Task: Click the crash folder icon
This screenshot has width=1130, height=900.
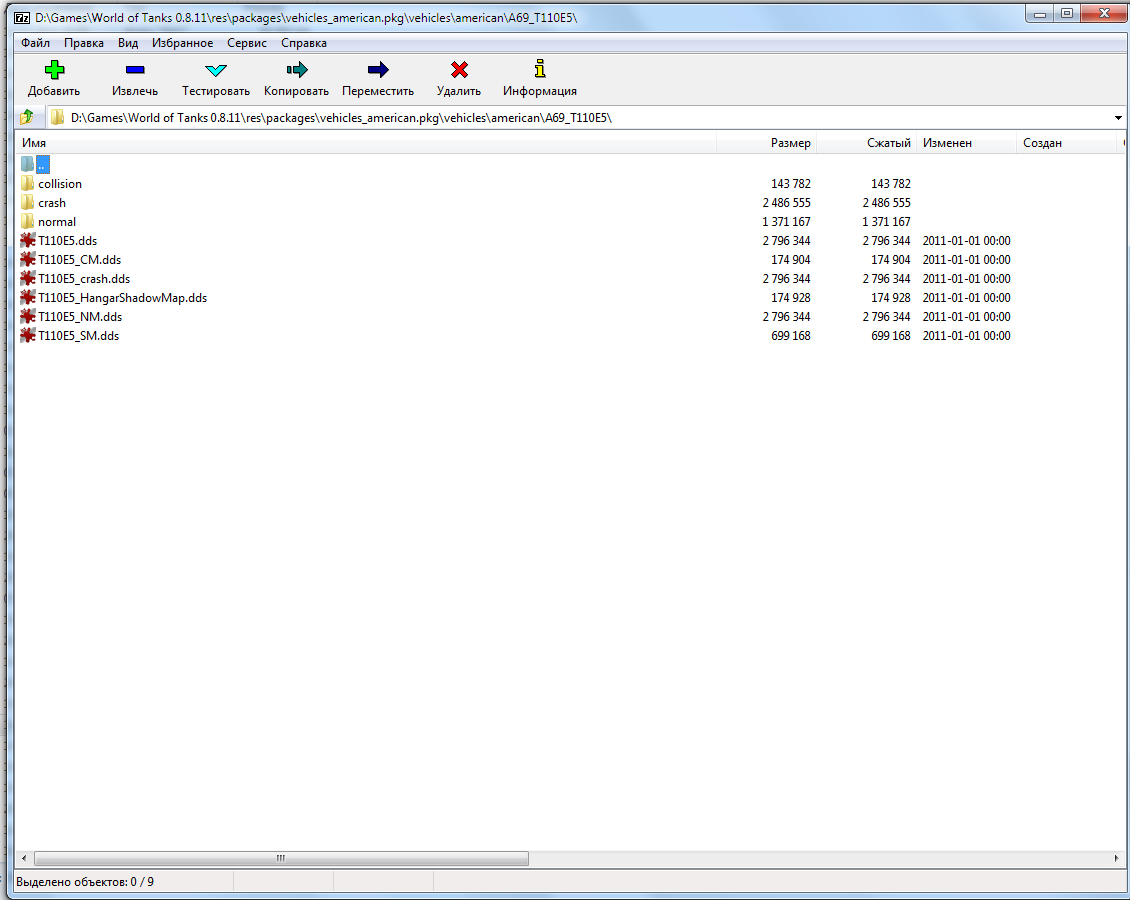Action: click(27, 202)
